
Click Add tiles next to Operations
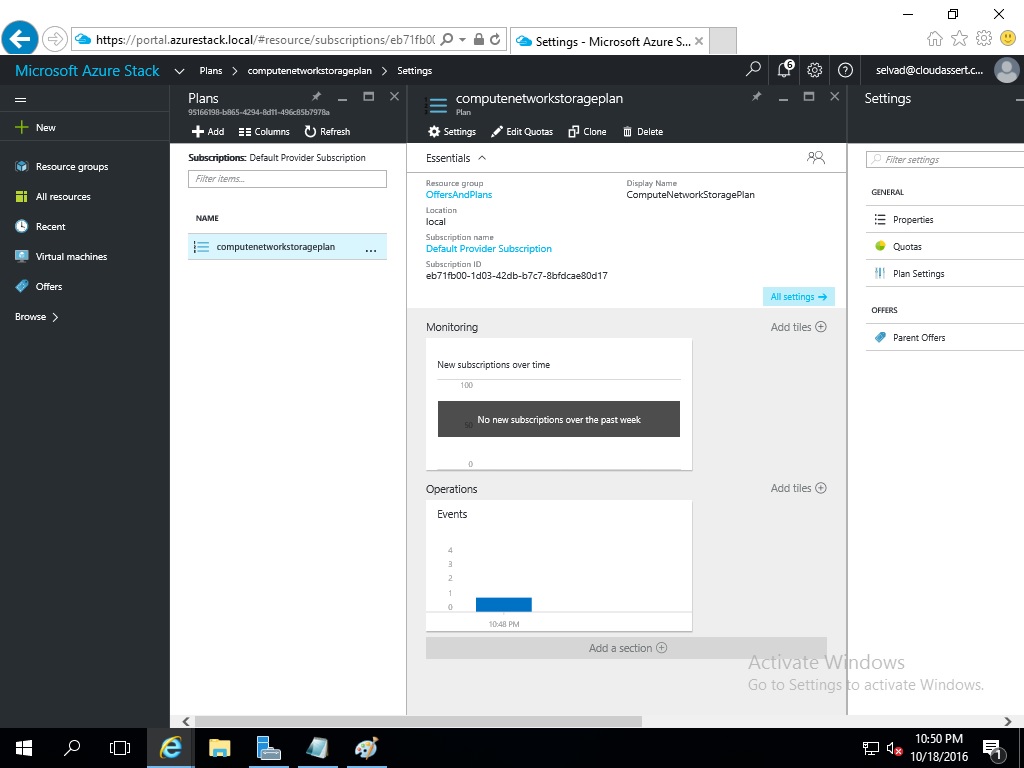798,488
